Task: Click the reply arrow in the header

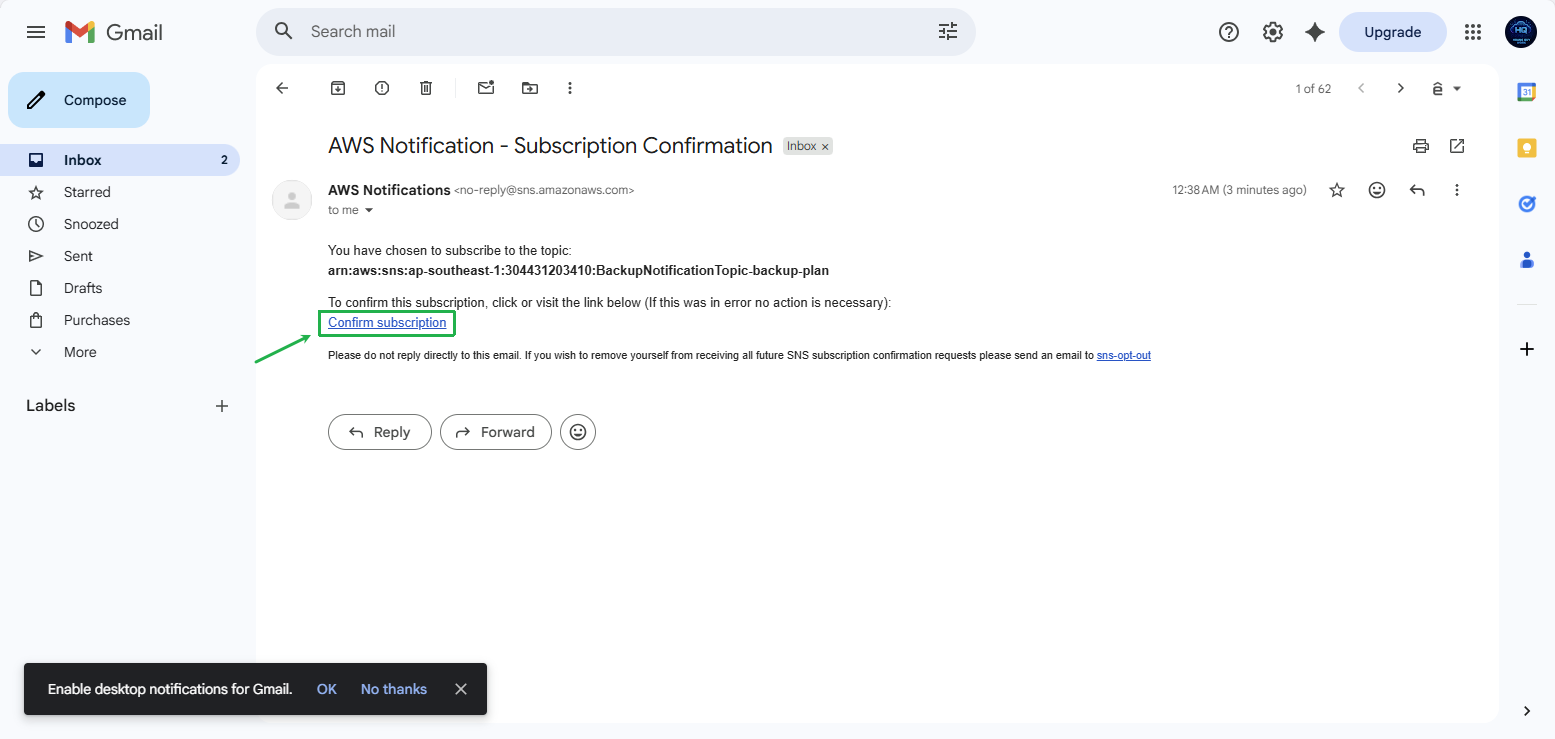Action: tap(1417, 190)
